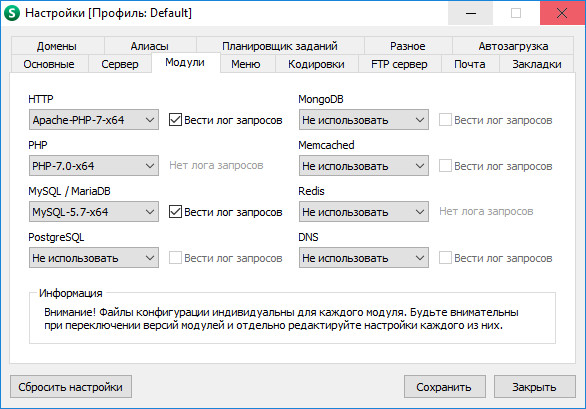Open the Сервер tab
The width and height of the screenshot is (586, 409).
coord(120,64)
